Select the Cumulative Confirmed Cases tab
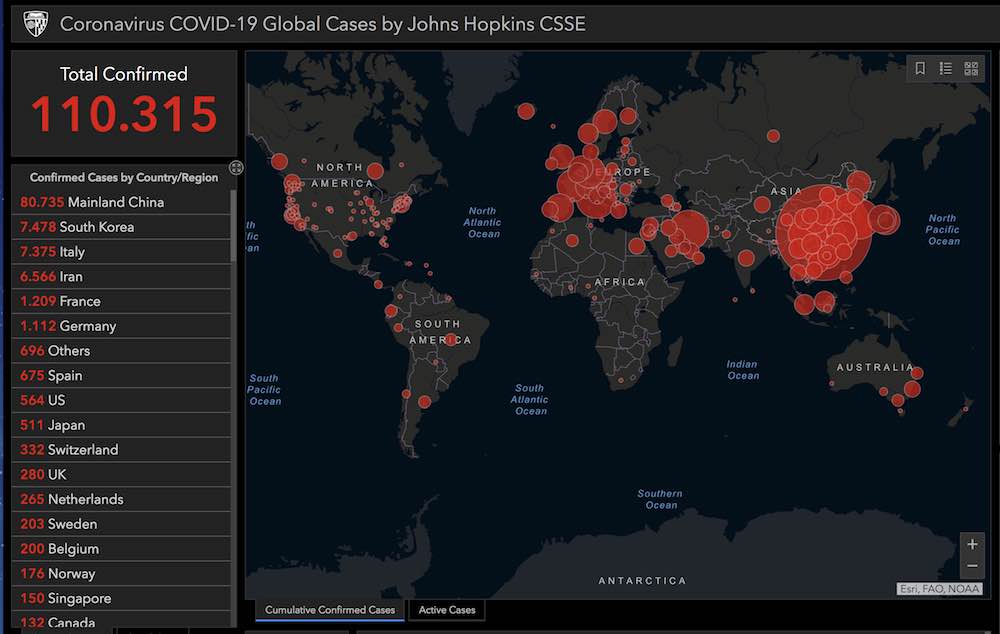 click(330, 610)
